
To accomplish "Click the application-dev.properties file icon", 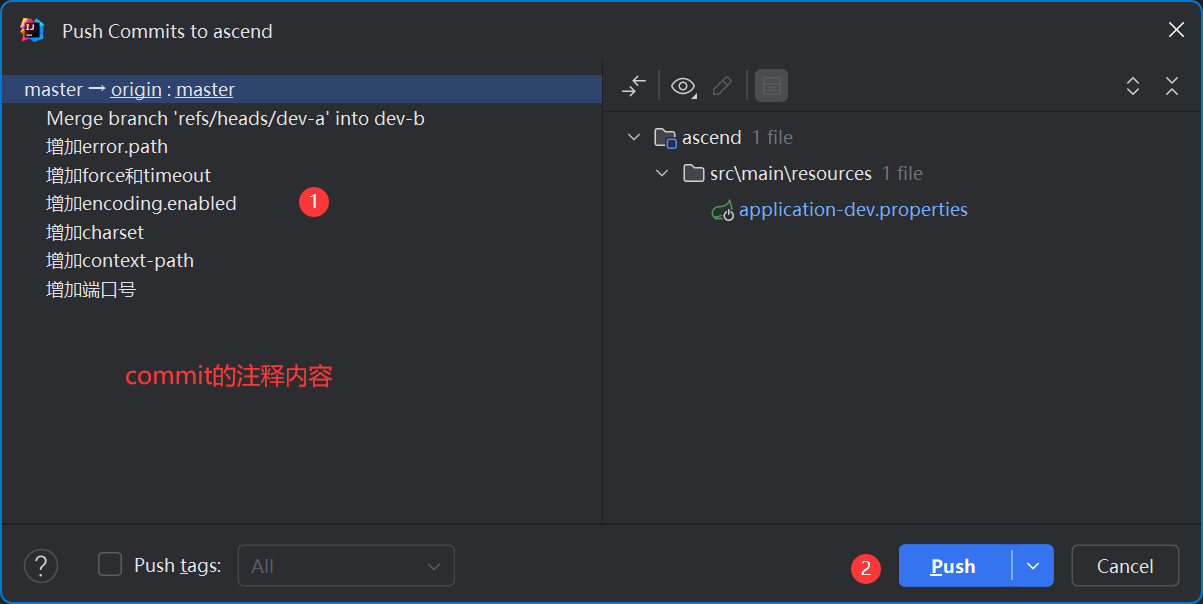I will click(722, 210).
